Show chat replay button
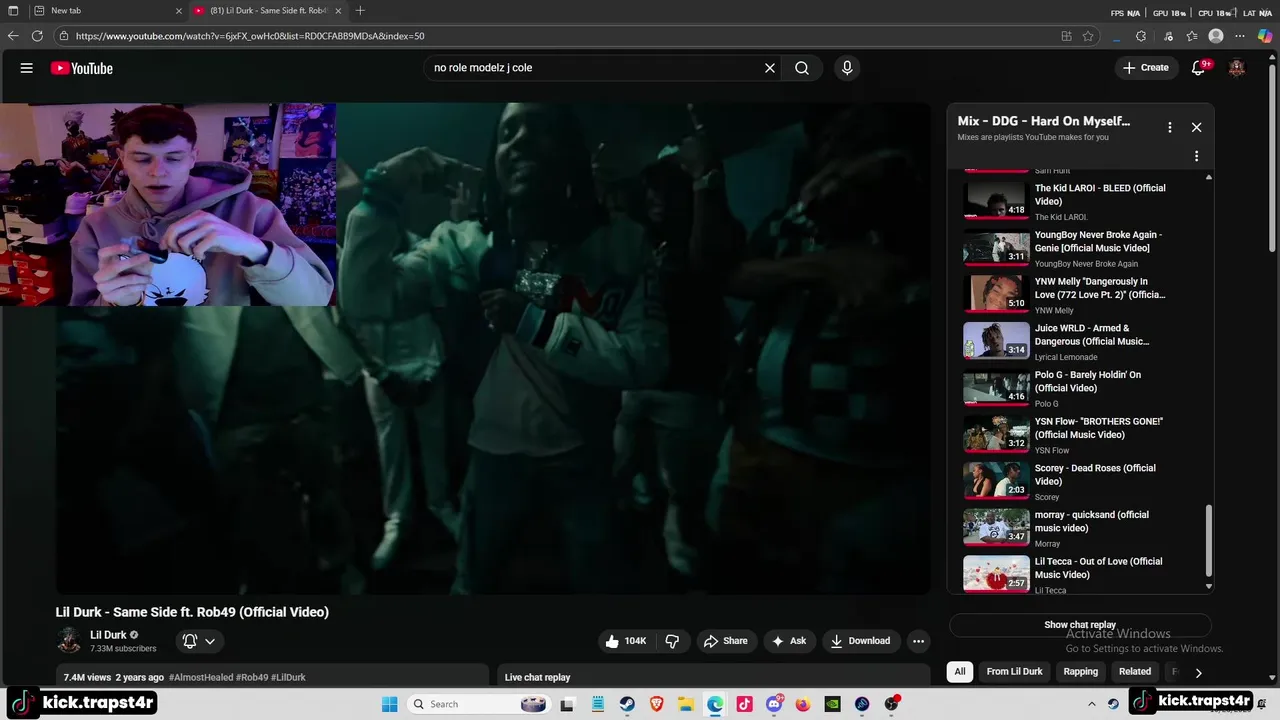The image size is (1280, 720). click(1080, 625)
